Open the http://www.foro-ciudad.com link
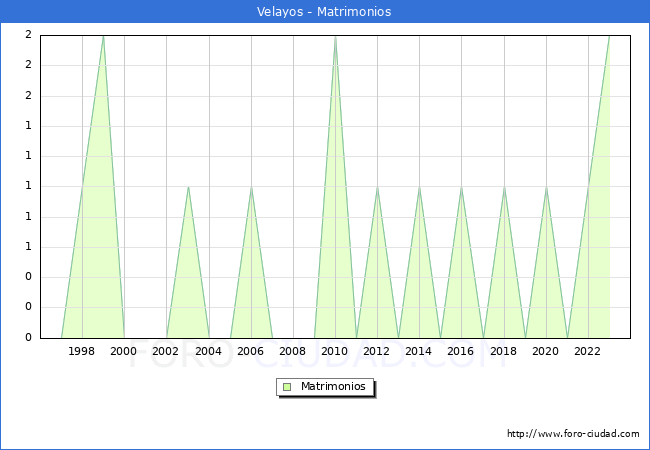 573,434
